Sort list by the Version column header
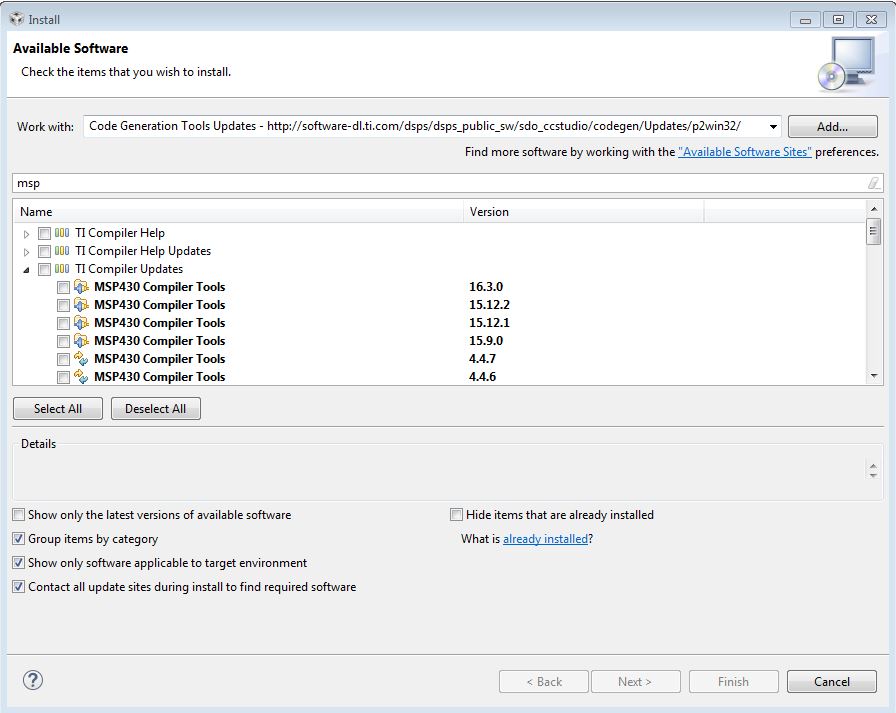896x713 pixels. pyautogui.click(x=584, y=212)
